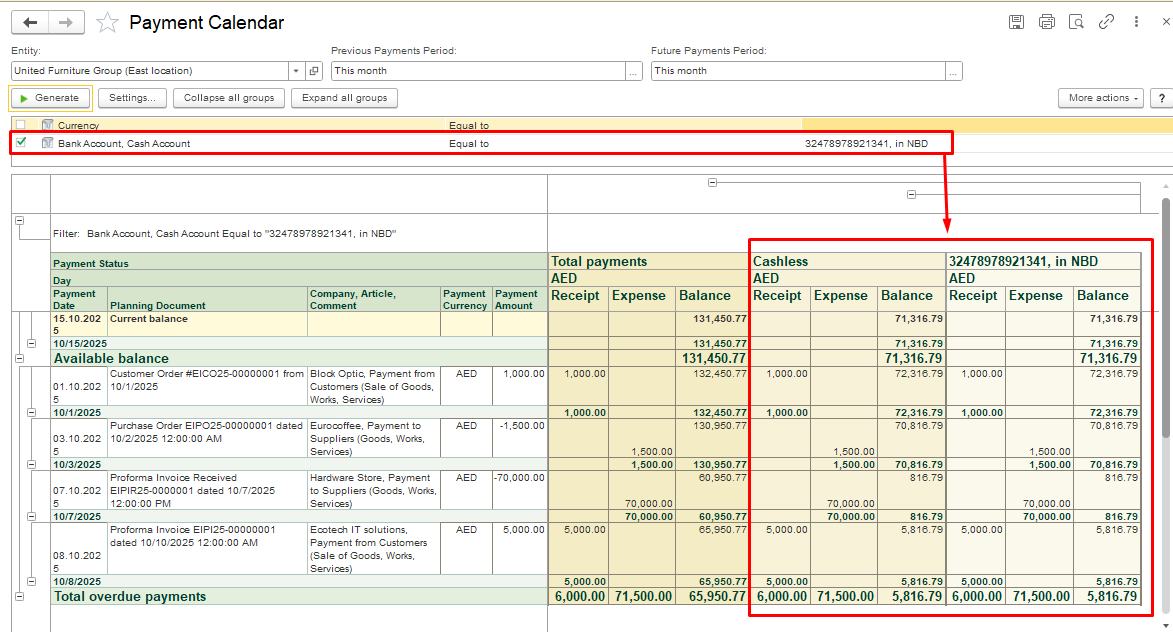Click the save report floppy disk icon
This screenshot has height=632, width=1173.
coord(1016,22)
